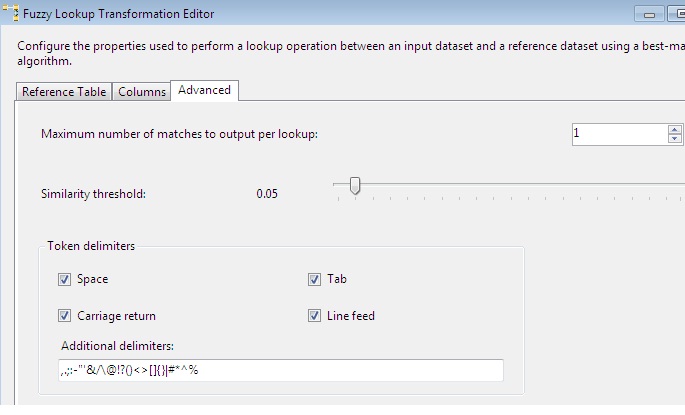Click the Additional delimiters text field
This screenshot has height=415, width=685.
click(280, 371)
